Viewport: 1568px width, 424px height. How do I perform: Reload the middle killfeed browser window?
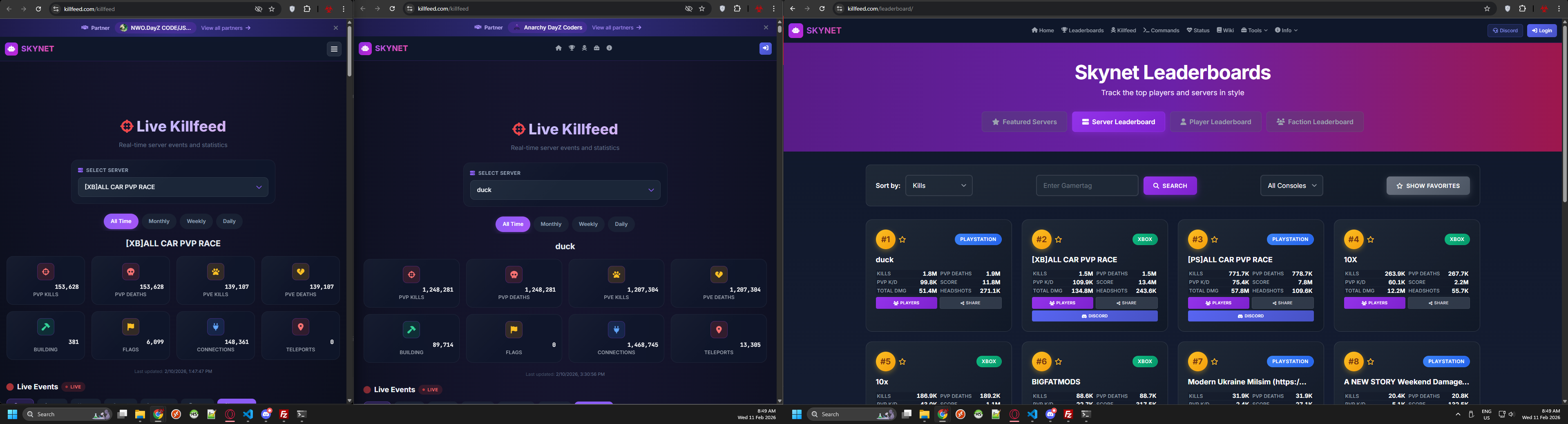[392, 9]
